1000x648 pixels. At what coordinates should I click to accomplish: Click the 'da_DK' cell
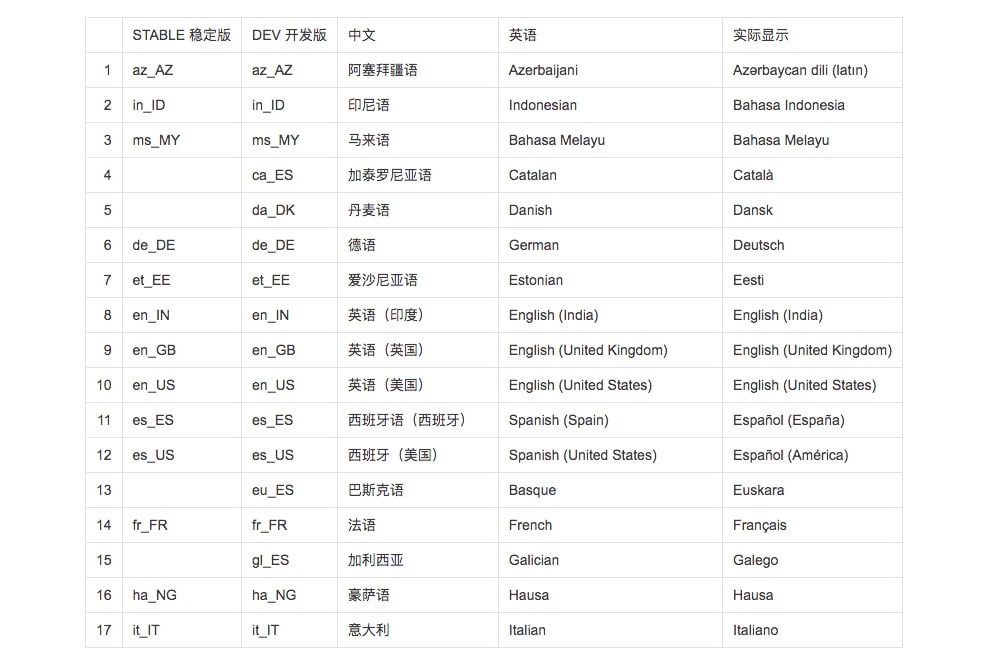pyautogui.click(x=290, y=210)
